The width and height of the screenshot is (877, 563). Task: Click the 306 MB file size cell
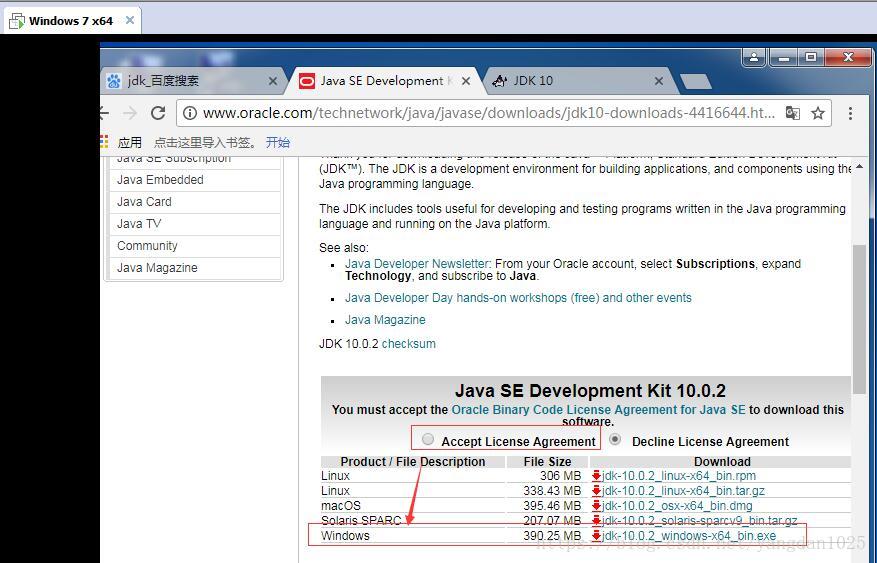click(560, 476)
